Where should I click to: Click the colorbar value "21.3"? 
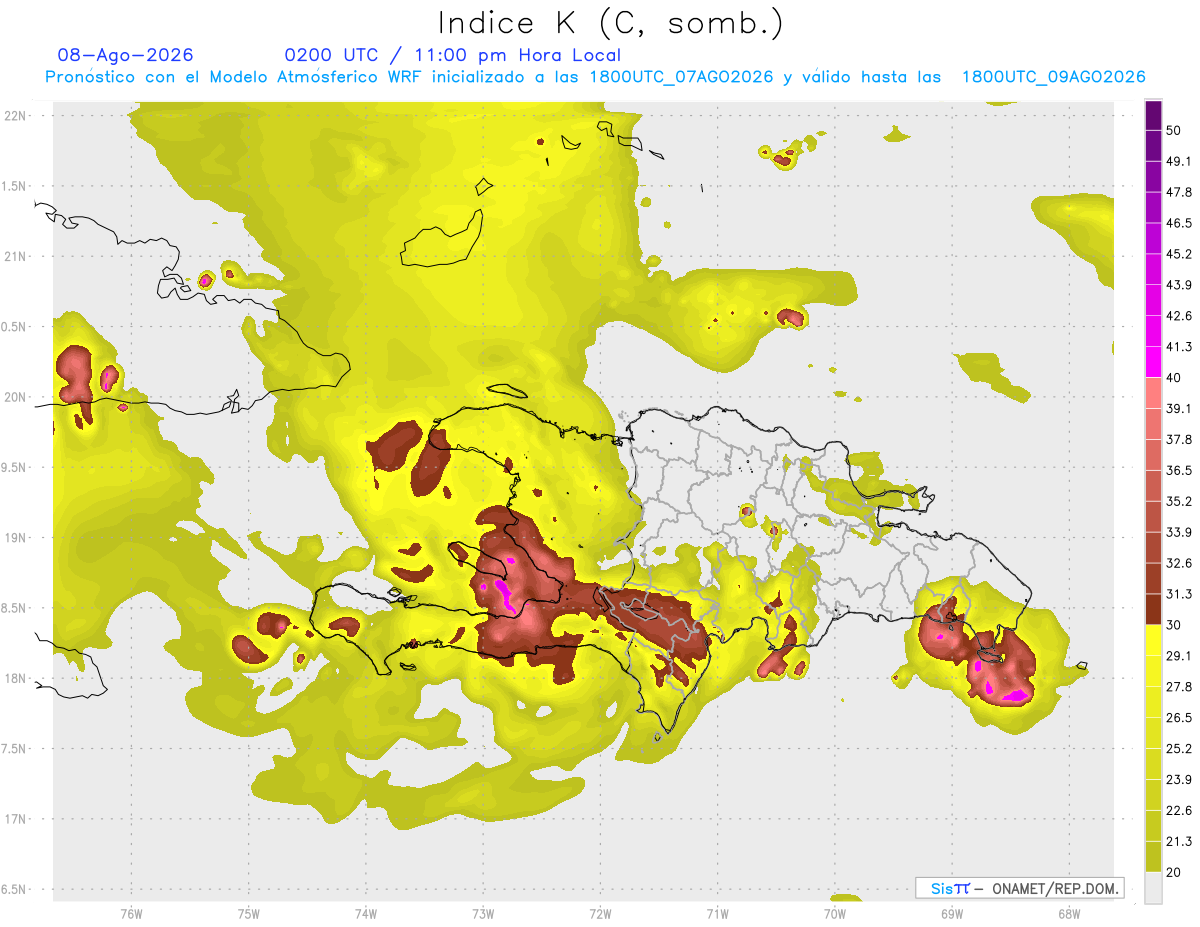click(1179, 841)
